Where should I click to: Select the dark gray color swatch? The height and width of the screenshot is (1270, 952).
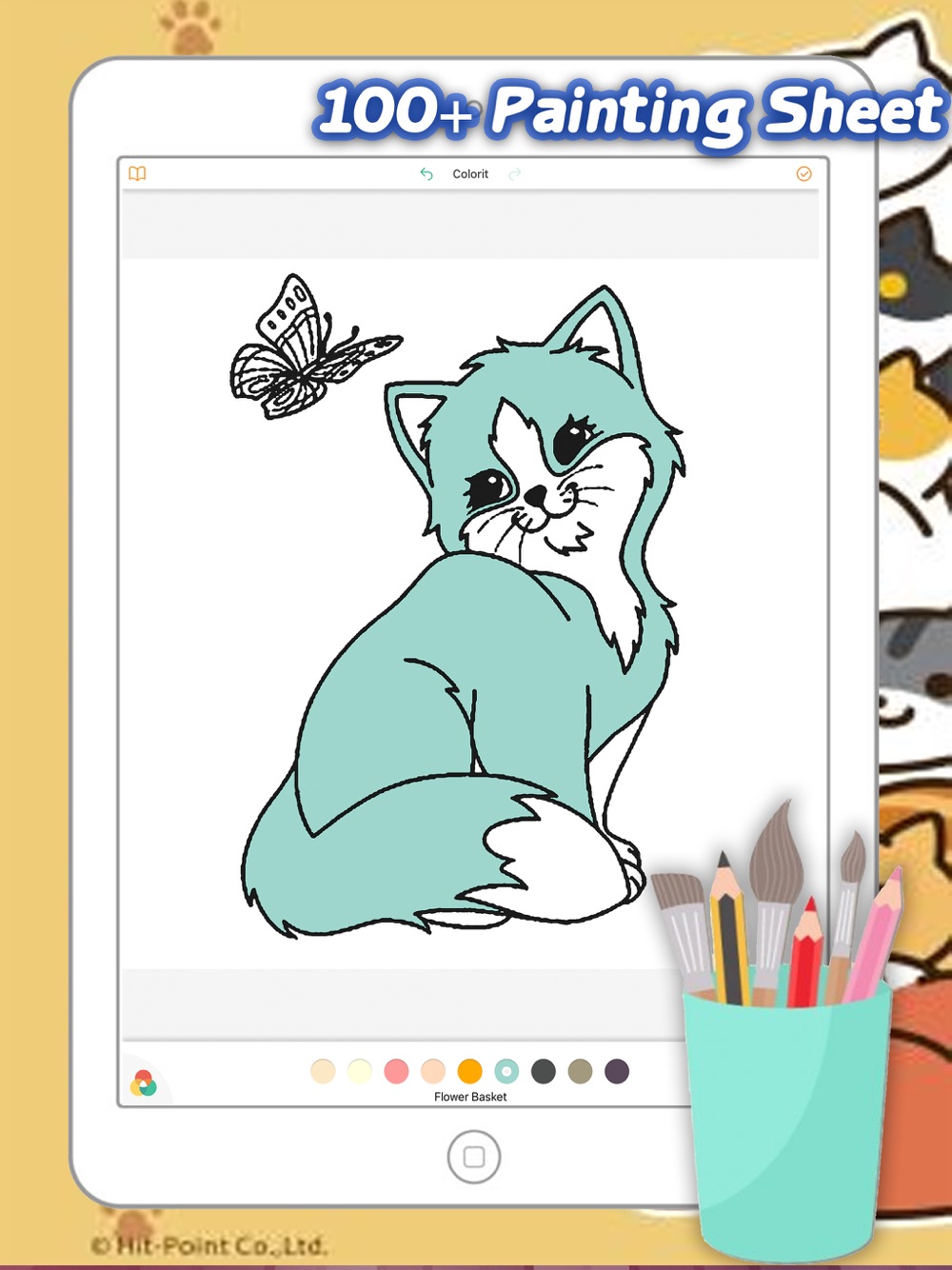pyautogui.click(x=544, y=1071)
